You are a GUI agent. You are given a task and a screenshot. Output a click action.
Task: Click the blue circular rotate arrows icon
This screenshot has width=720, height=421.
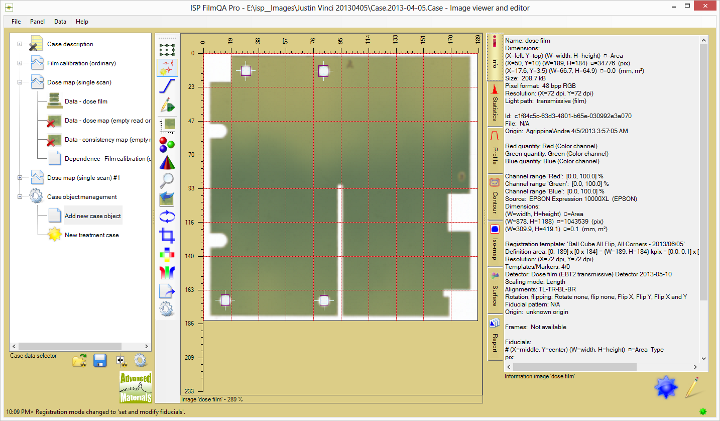167,217
